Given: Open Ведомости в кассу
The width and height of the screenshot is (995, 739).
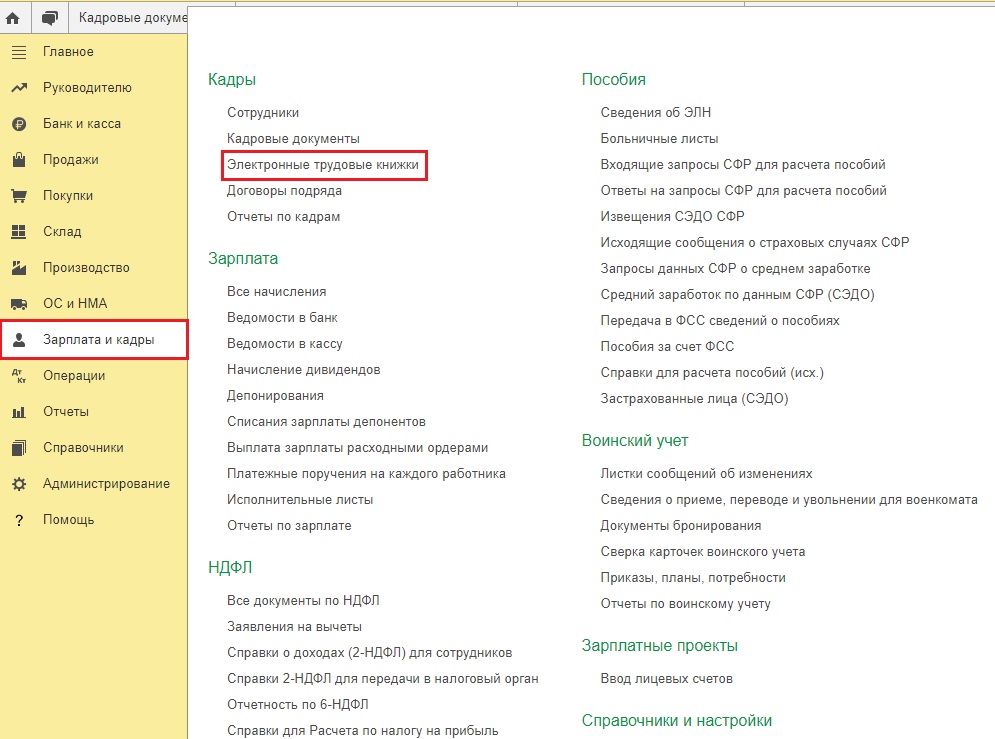Looking at the screenshot, I should click(x=284, y=343).
